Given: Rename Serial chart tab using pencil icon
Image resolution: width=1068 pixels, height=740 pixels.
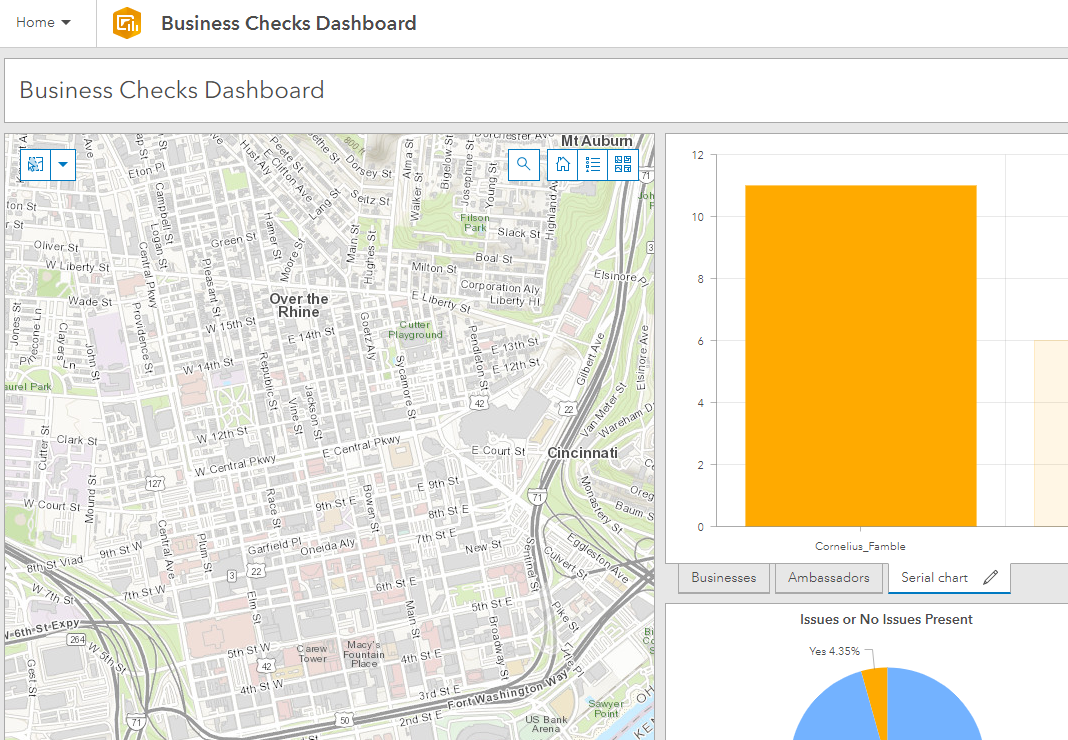Looking at the screenshot, I should pyautogui.click(x=991, y=577).
